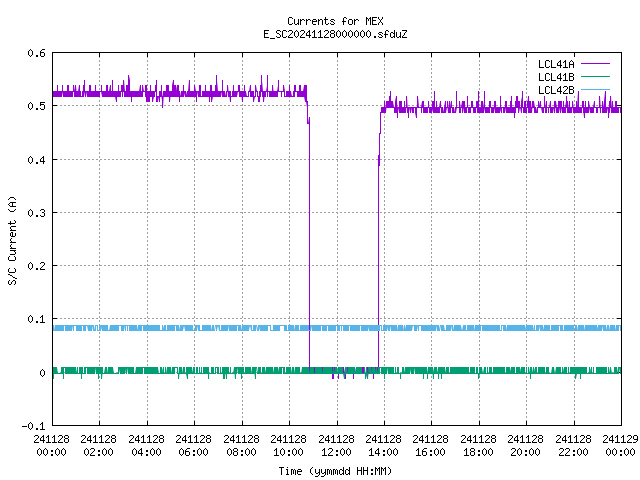This screenshot has width=640, height=480.
Task: Click the x-axis tick '241128 22:00'
Action: tap(573, 445)
